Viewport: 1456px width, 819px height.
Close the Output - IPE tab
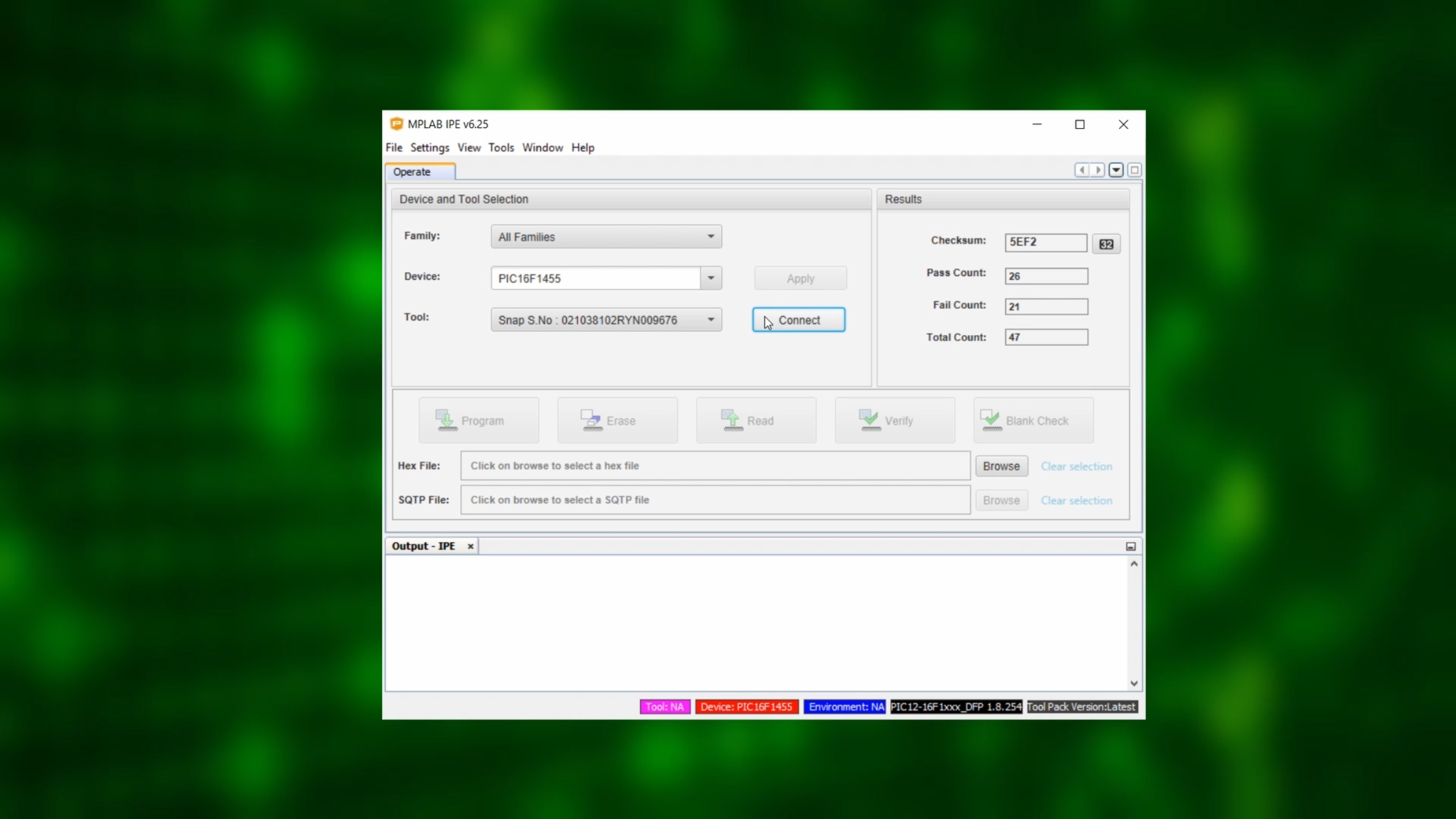point(470,546)
